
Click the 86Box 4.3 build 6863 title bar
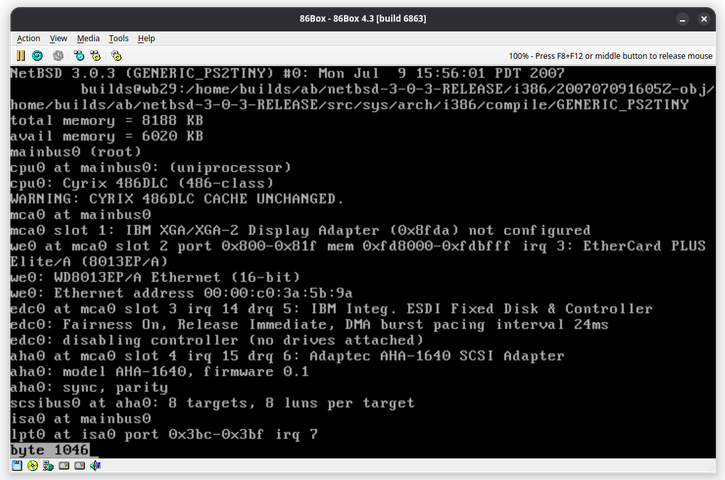click(362, 19)
